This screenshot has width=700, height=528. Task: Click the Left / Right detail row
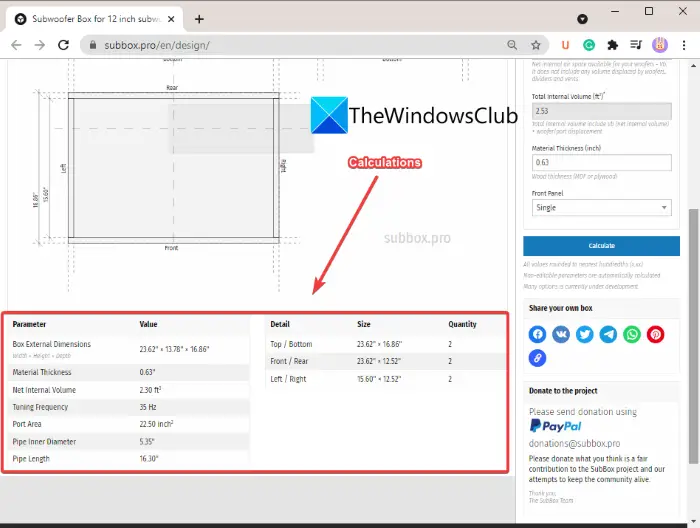(386, 379)
